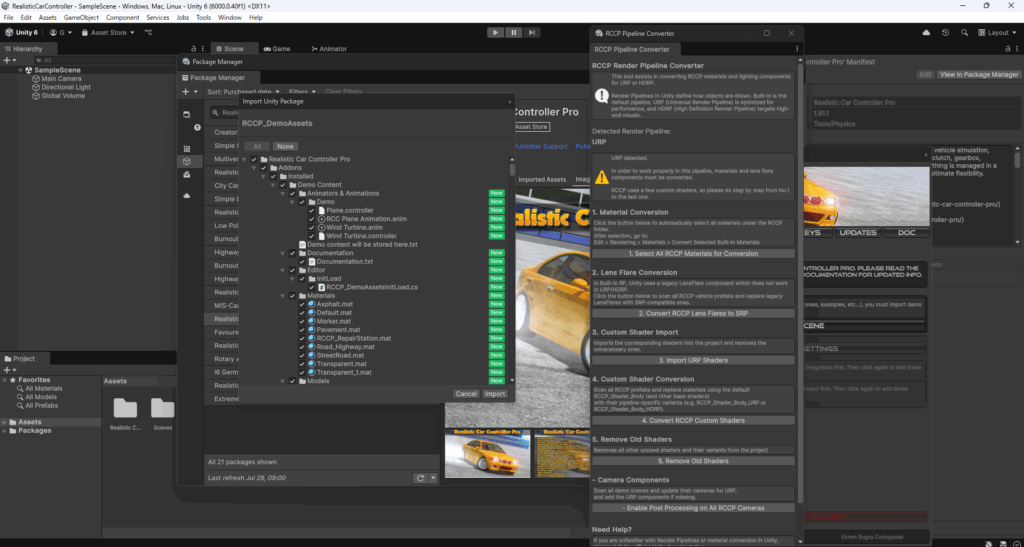
Task: Collapse the Animators & Animations folder
Action: pos(283,194)
